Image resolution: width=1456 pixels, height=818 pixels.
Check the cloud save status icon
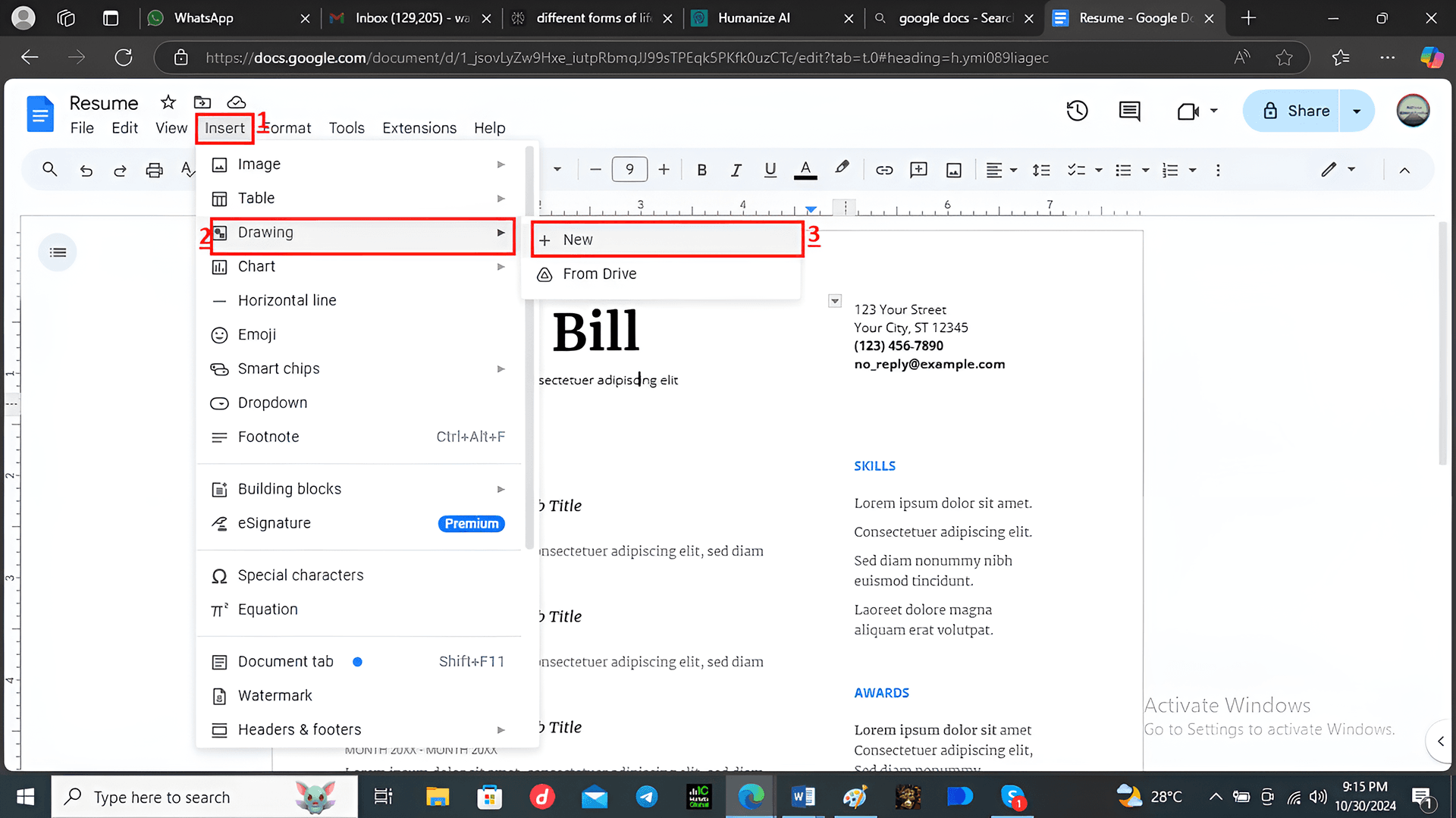237,102
